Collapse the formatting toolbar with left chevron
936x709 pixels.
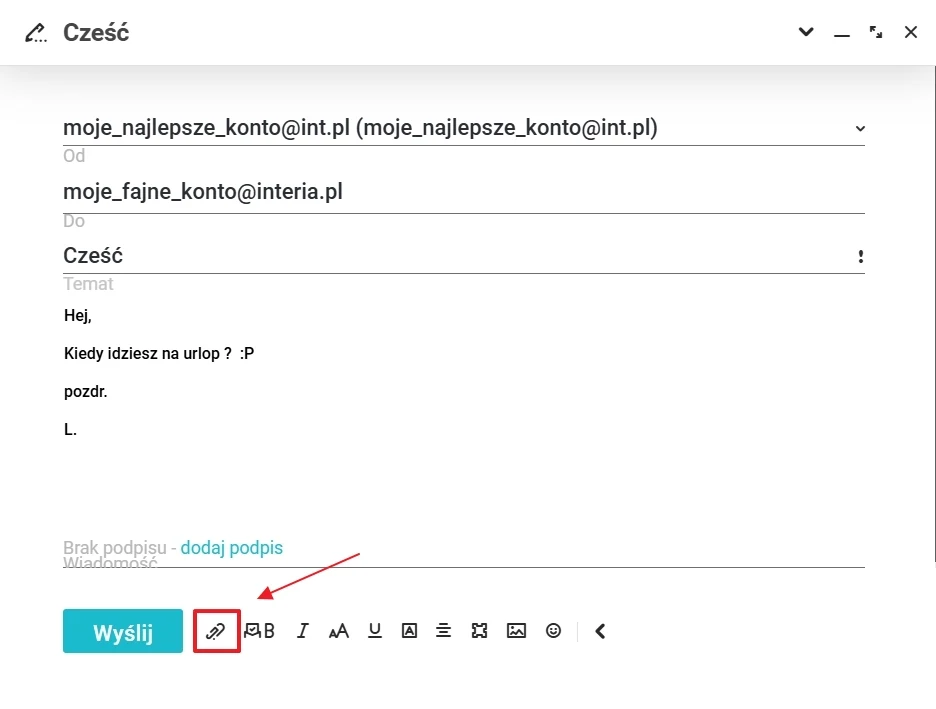coord(601,631)
